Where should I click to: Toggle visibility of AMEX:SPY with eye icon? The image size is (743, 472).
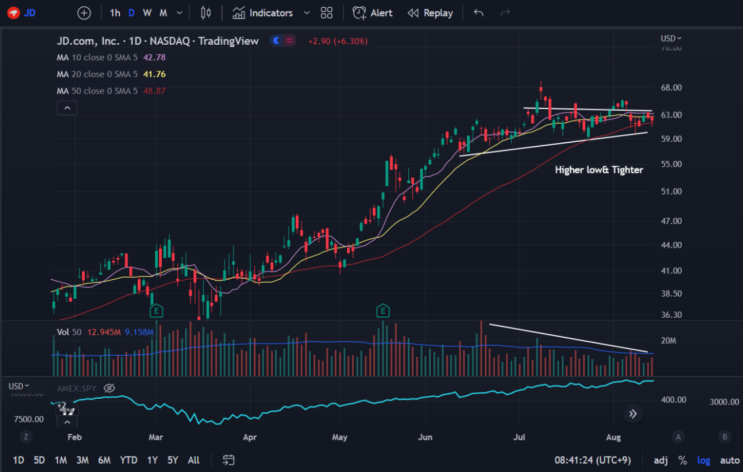[109, 388]
